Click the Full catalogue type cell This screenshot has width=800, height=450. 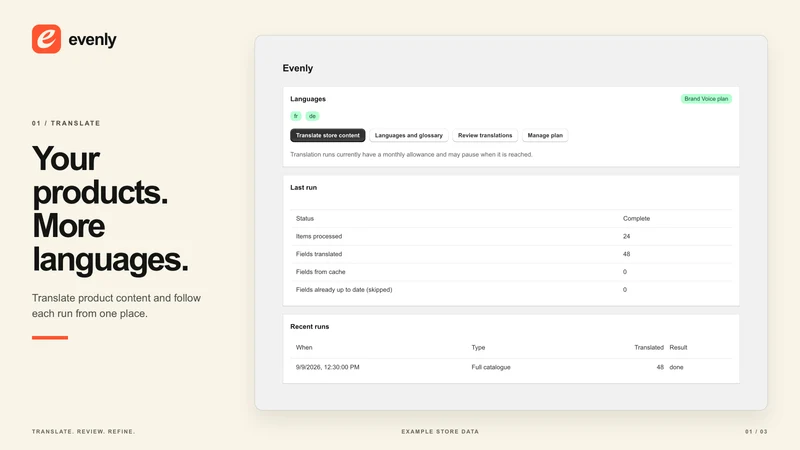[x=491, y=367]
